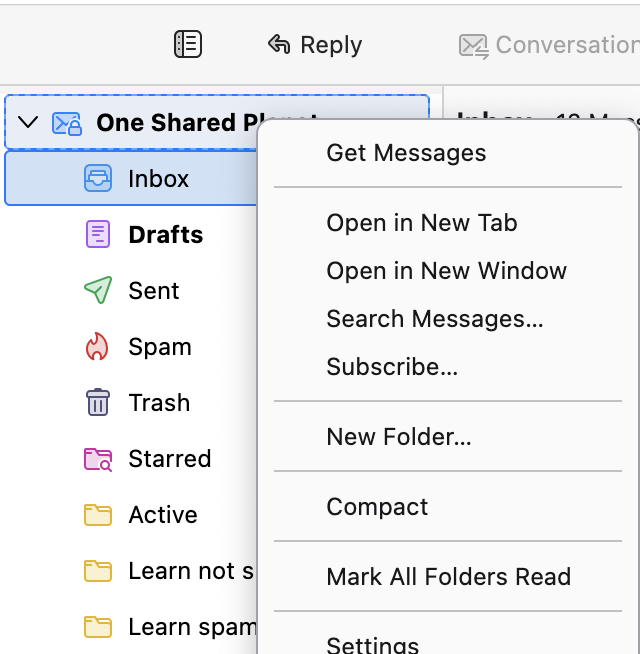Choose New Folder… menu item
640x654 pixels.
point(399,437)
